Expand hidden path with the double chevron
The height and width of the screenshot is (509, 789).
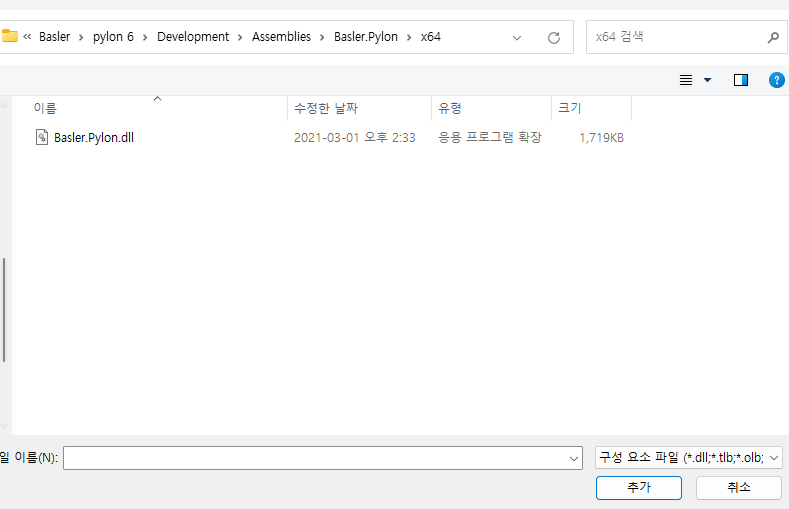27,37
